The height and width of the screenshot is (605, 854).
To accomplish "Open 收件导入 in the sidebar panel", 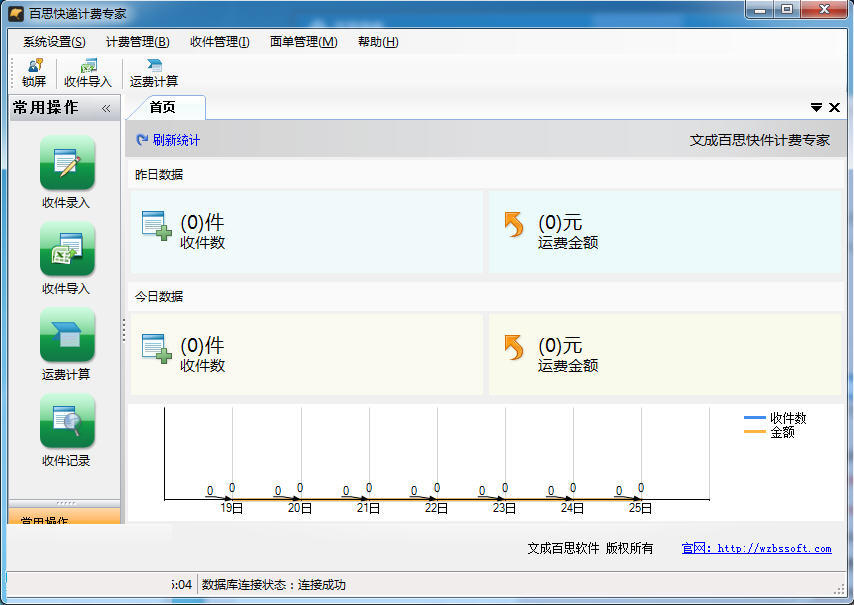I will pos(67,249).
